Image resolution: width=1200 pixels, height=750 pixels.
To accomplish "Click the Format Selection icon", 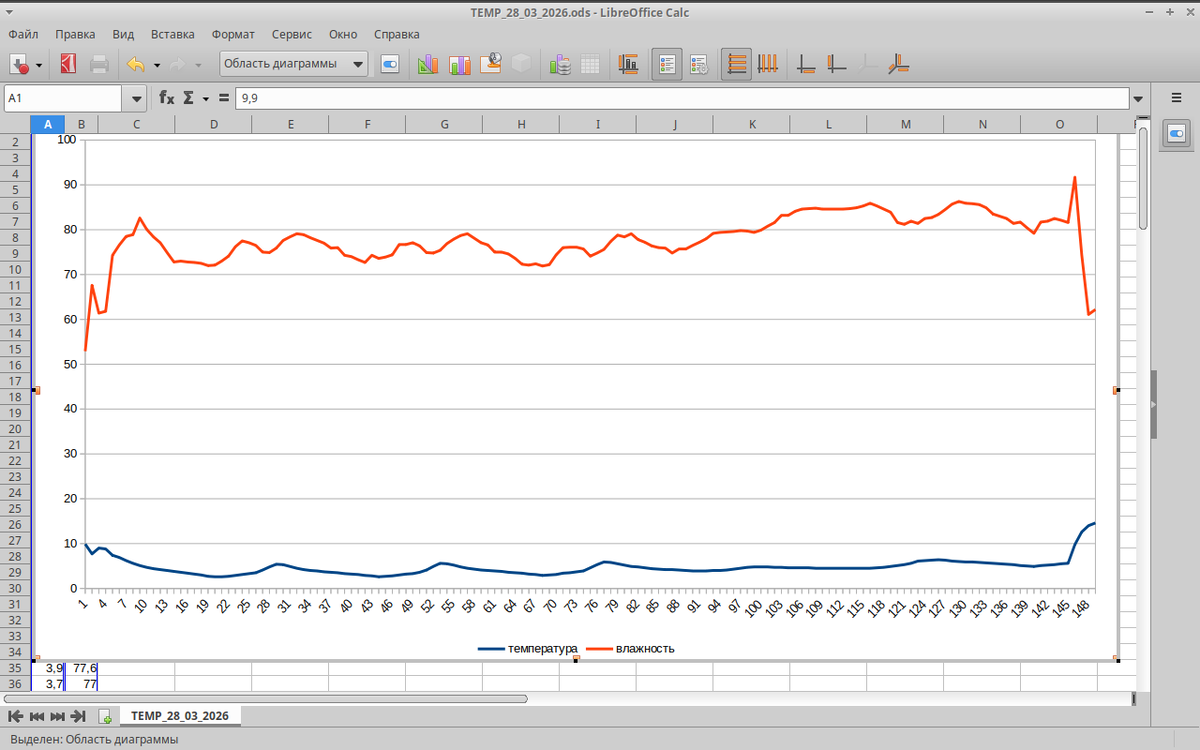I will coord(390,65).
